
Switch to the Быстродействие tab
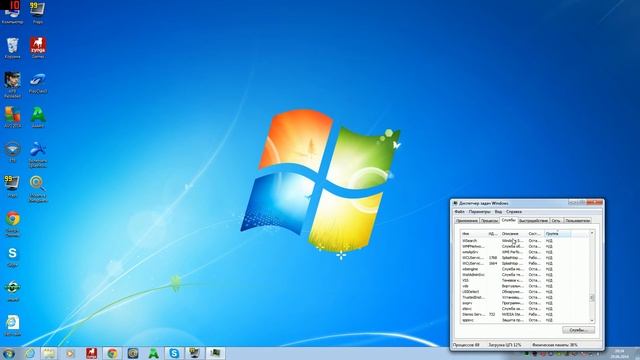tap(533, 221)
